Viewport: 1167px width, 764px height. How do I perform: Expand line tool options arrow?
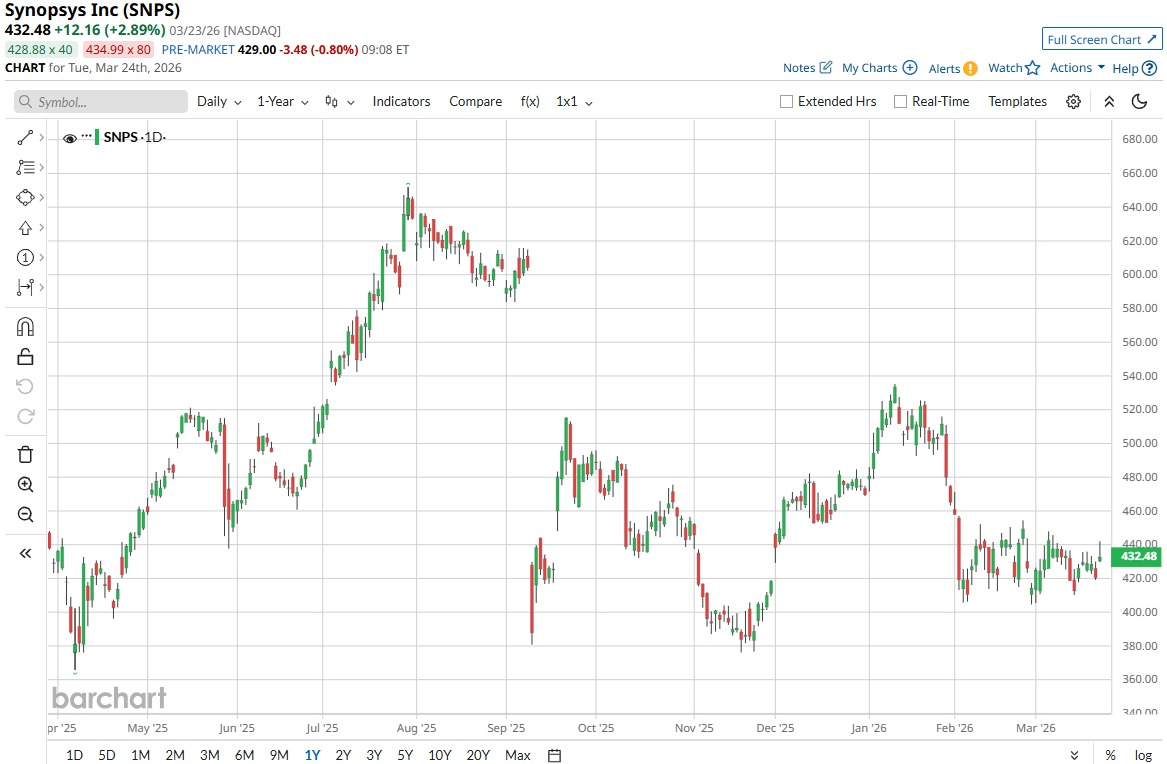[42, 138]
